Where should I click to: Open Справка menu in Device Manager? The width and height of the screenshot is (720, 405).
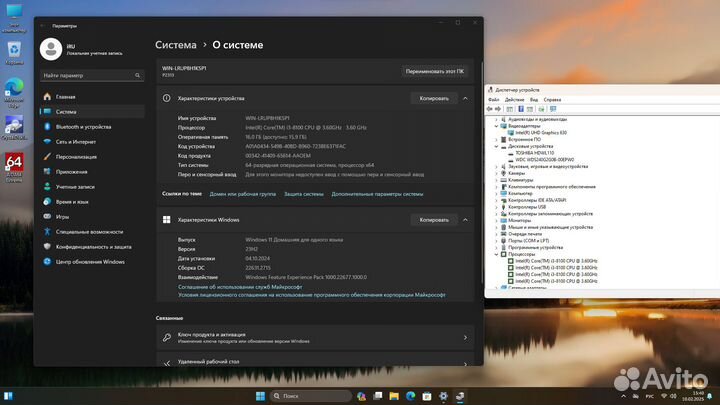(x=552, y=100)
